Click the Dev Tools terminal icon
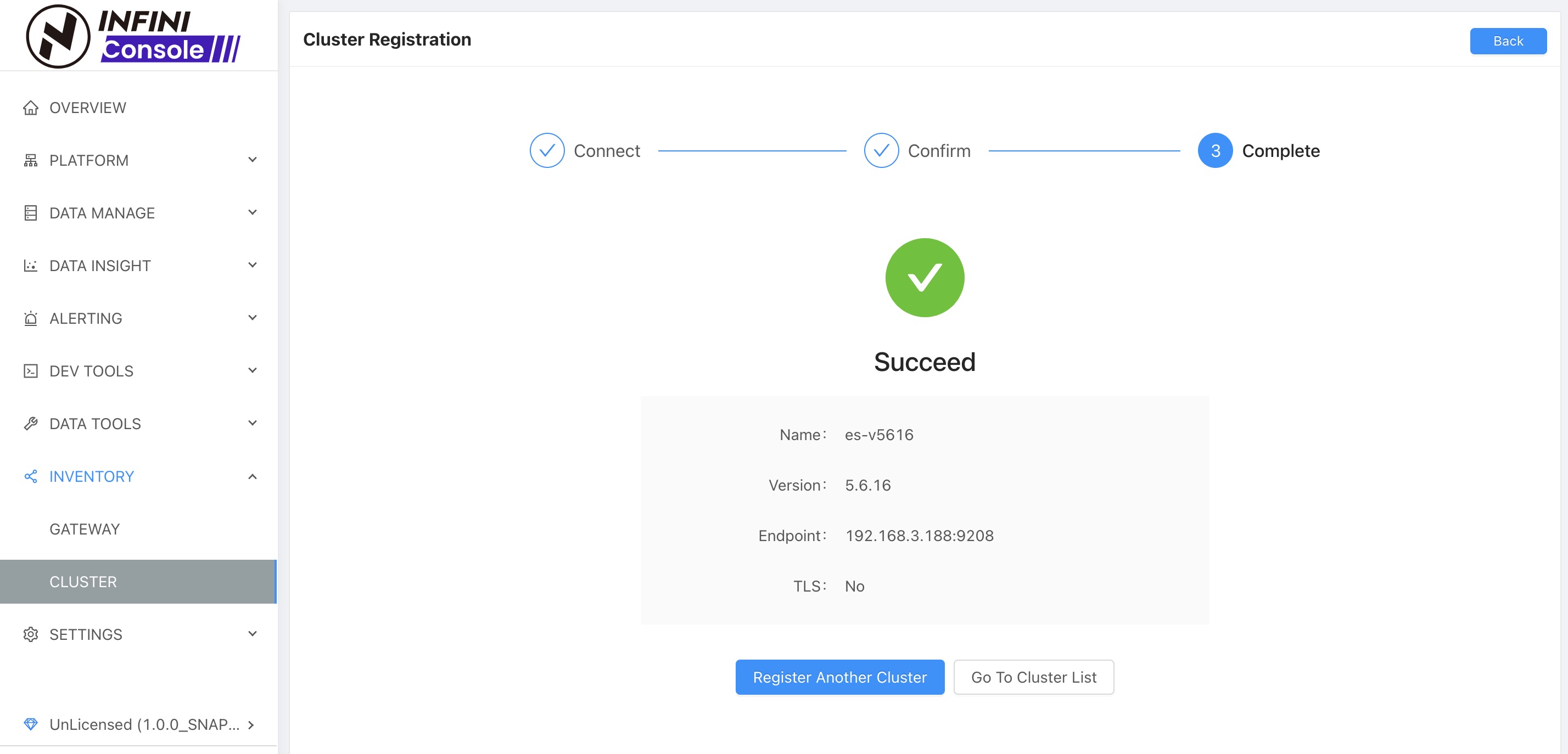The image size is (1568, 754). [x=30, y=371]
